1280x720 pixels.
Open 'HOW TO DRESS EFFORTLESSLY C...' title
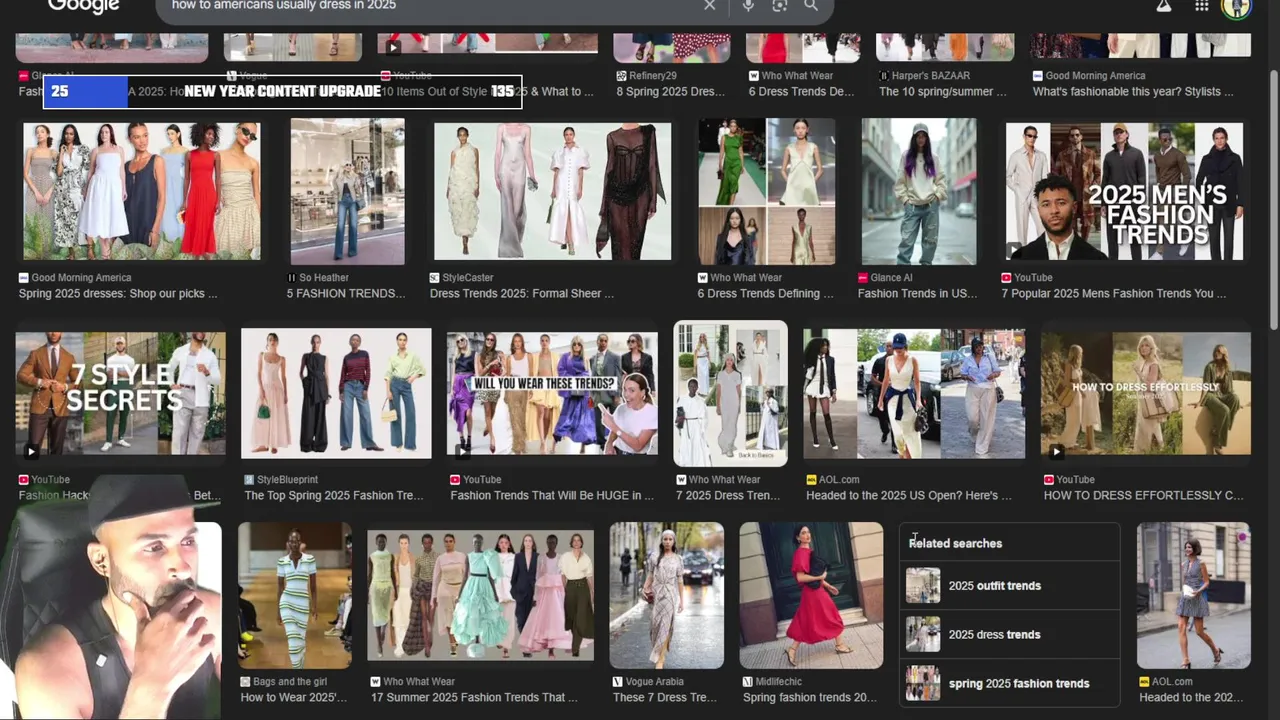pyautogui.click(x=1144, y=496)
